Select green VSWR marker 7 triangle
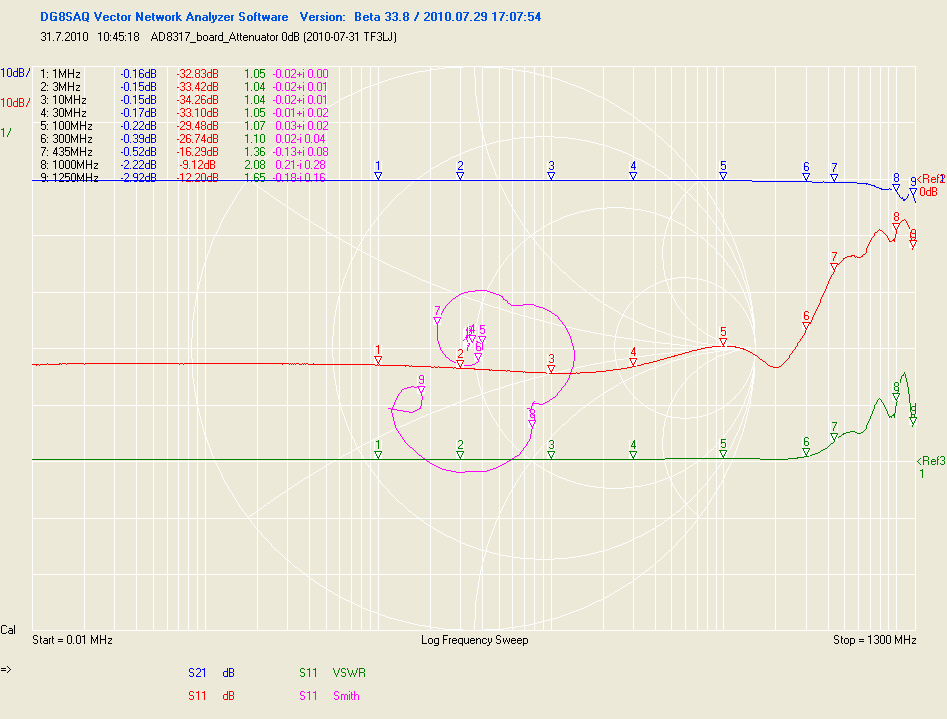Viewport: 947px width, 719px height. 834,437
